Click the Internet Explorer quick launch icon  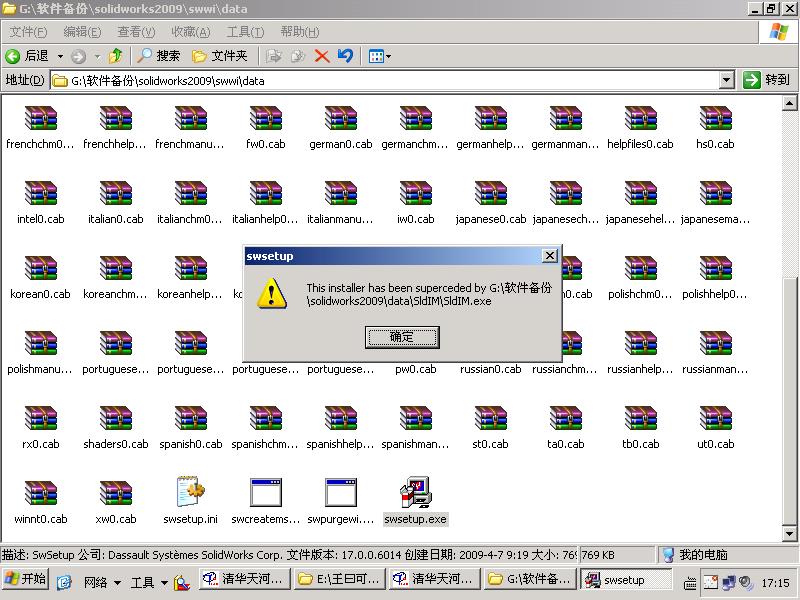coord(64,582)
